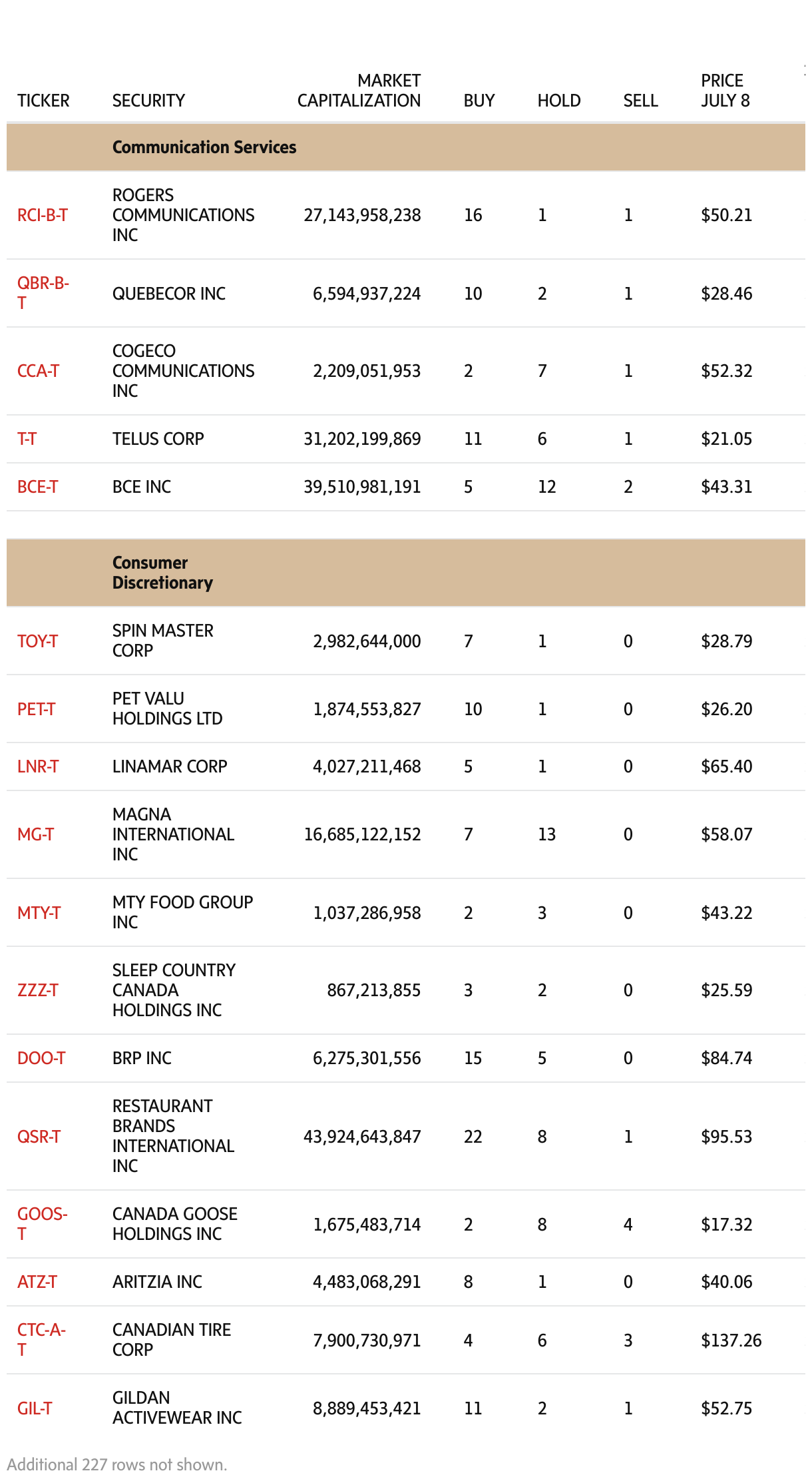The height and width of the screenshot is (1481, 812).
Task: Click the GIL-T ticker link
Action: coord(35,1408)
